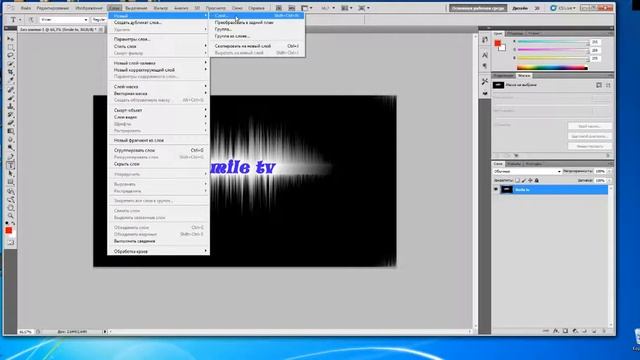Pick a color from the spectrum ramp
Viewport: 640px width, 360px height.
tap(552, 68)
